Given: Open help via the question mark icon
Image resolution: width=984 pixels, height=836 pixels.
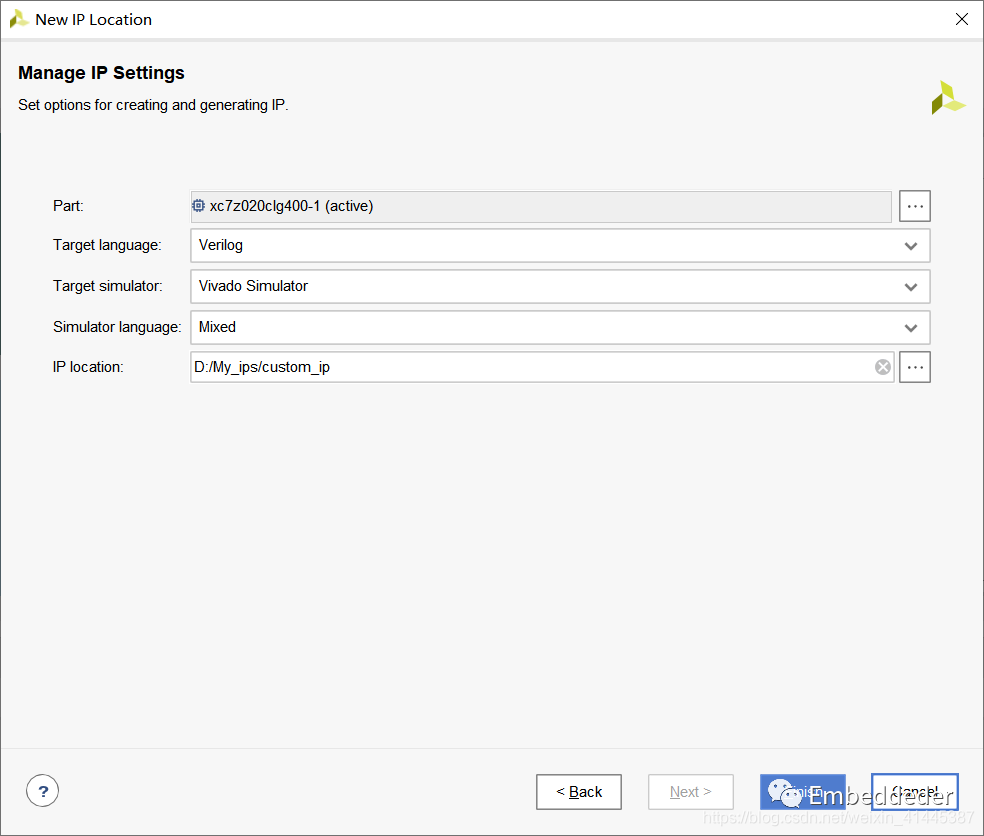Looking at the screenshot, I should click(42, 791).
